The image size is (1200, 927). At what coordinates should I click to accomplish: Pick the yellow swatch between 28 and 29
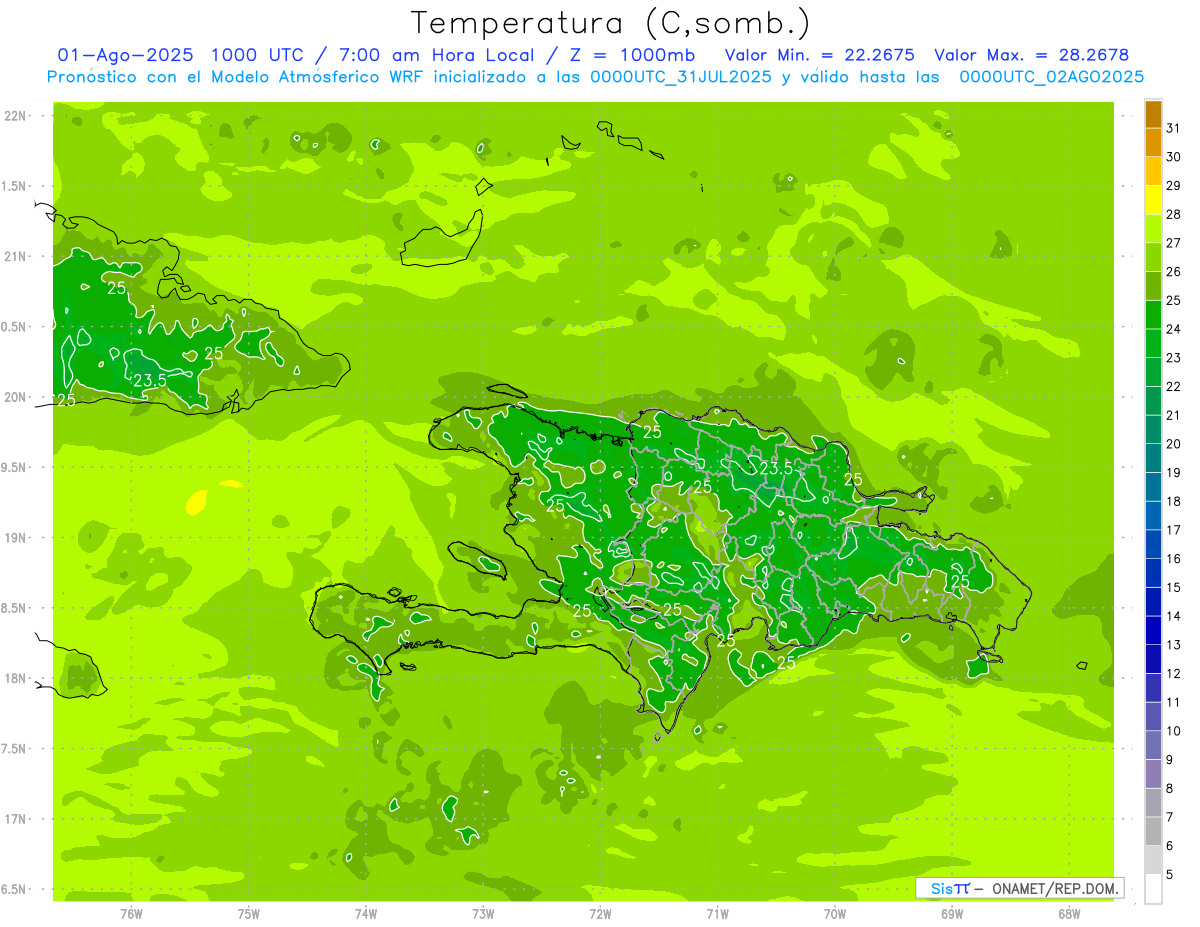[1153, 200]
